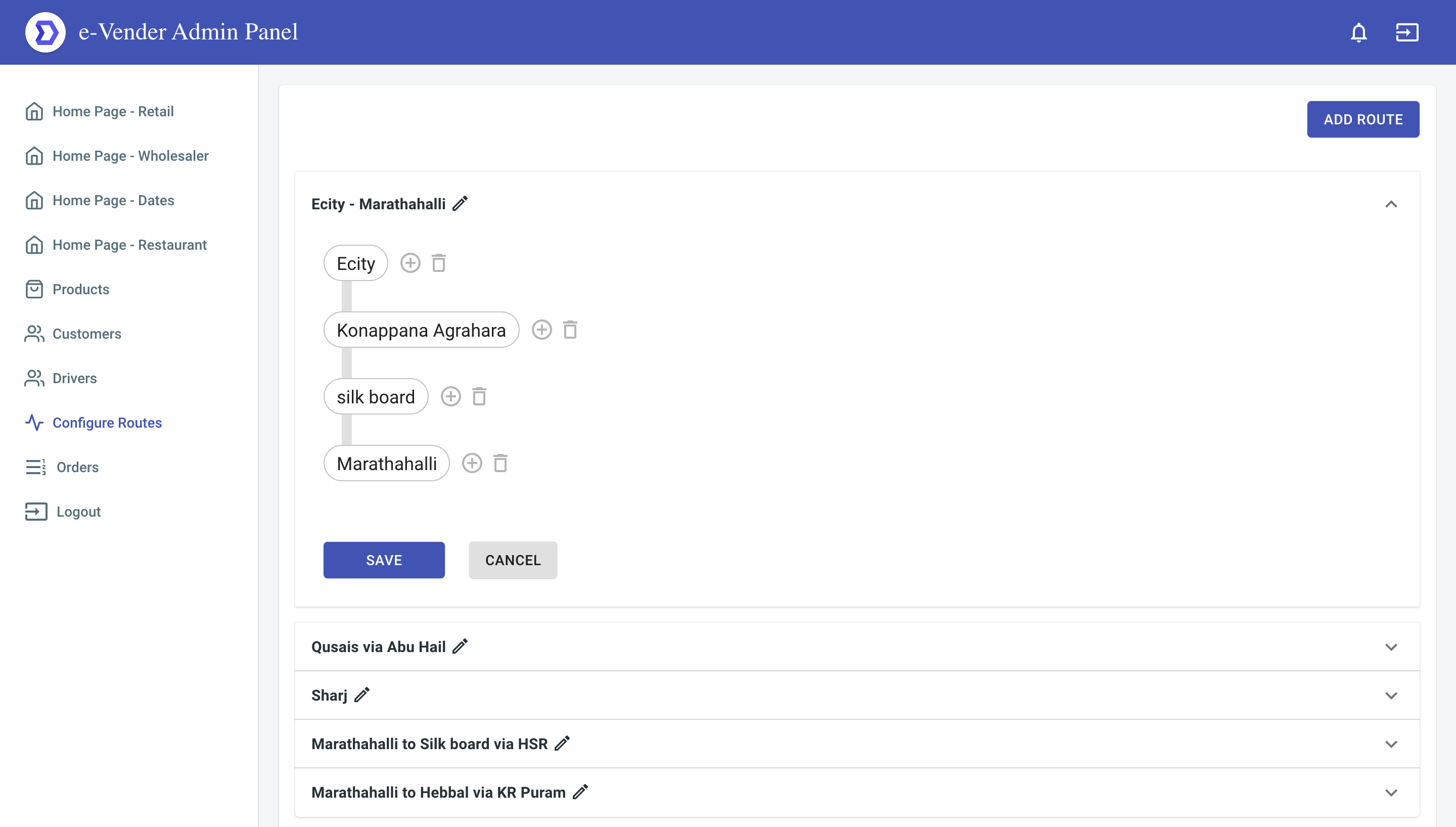Add a stop after silk board
The width and height of the screenshot is (1456, 827).
pyautogui.click(x=451, y=396)
